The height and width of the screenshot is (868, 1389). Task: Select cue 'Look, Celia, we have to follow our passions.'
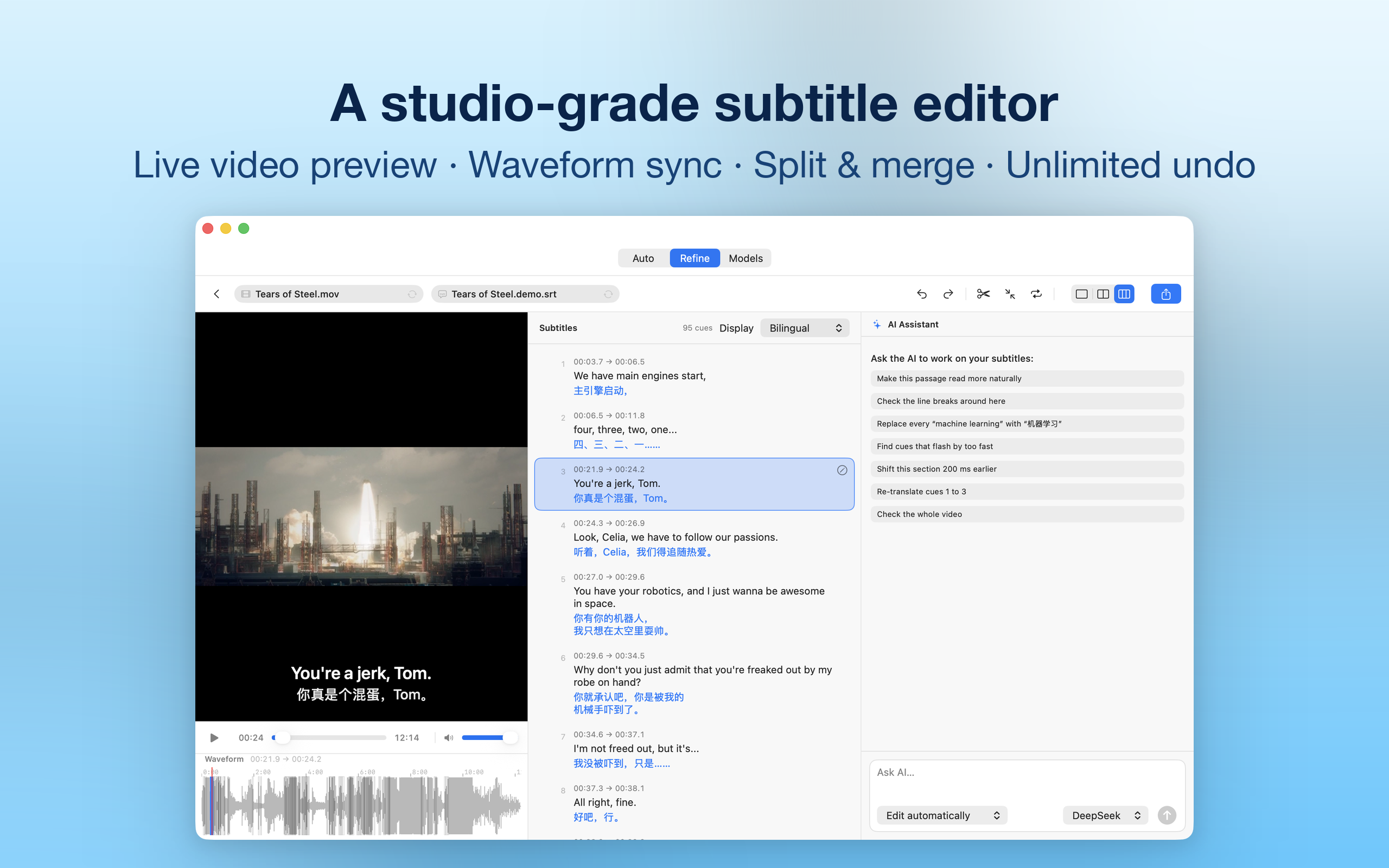tap(694, 538)
